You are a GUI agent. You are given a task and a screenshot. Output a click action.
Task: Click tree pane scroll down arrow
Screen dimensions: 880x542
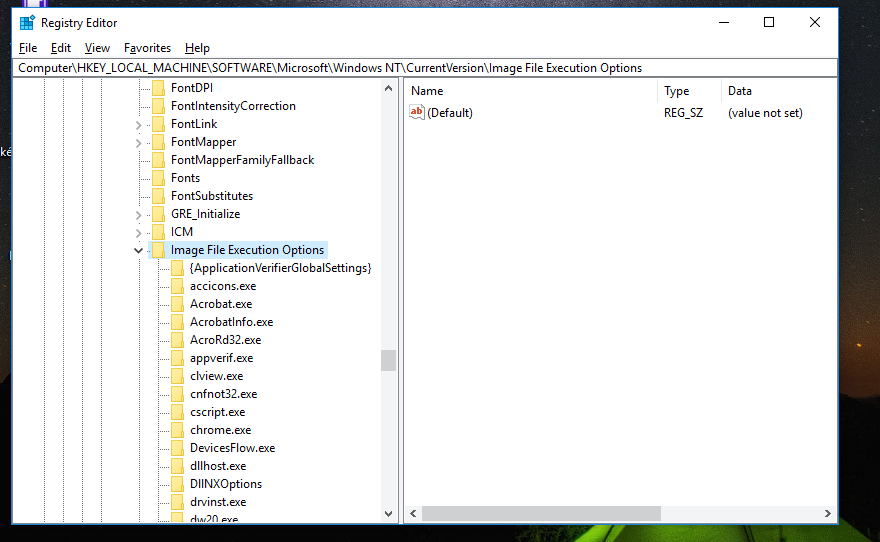(x=388, y=513)
